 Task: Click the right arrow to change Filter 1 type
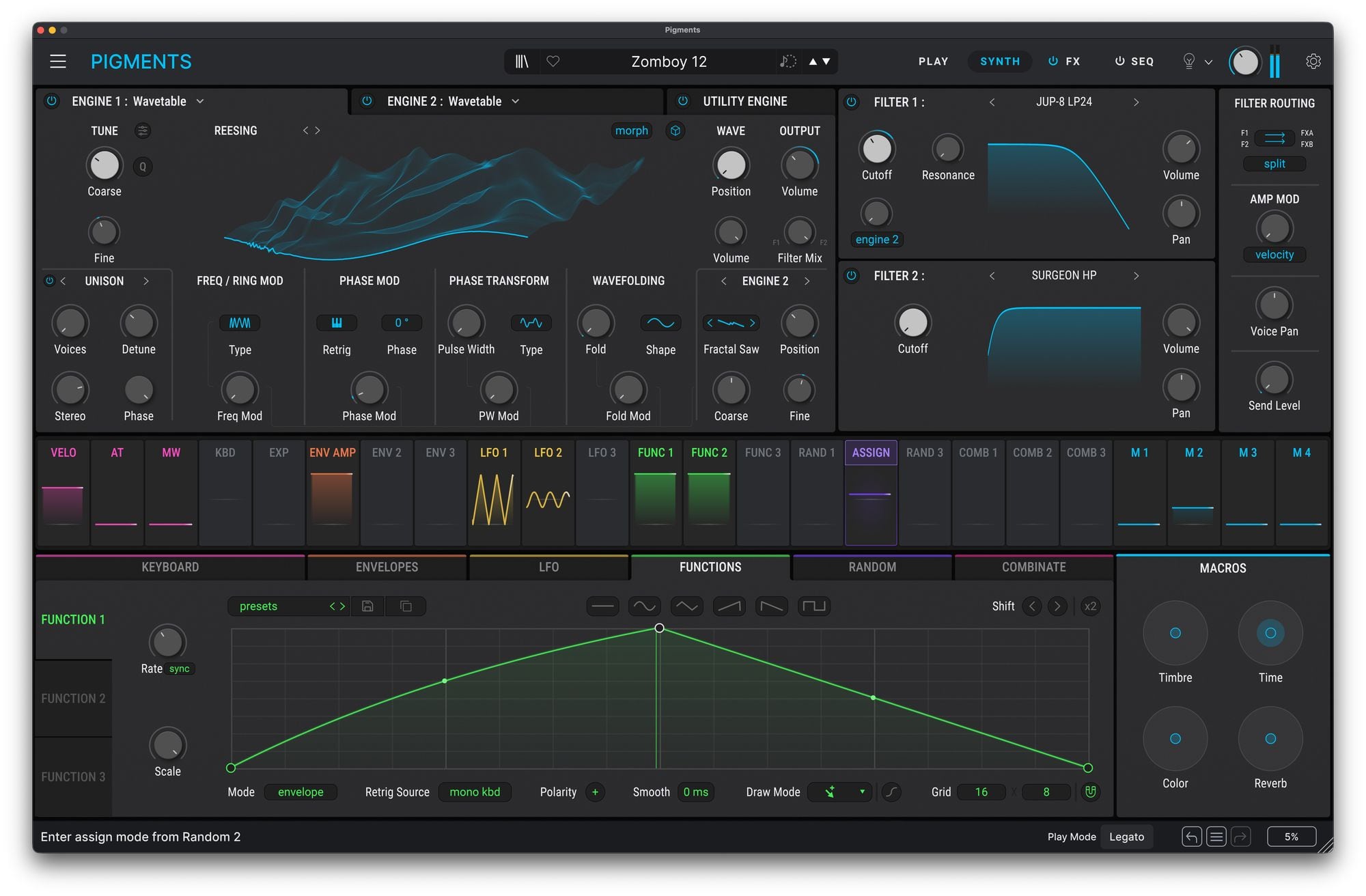(1137, 102)
